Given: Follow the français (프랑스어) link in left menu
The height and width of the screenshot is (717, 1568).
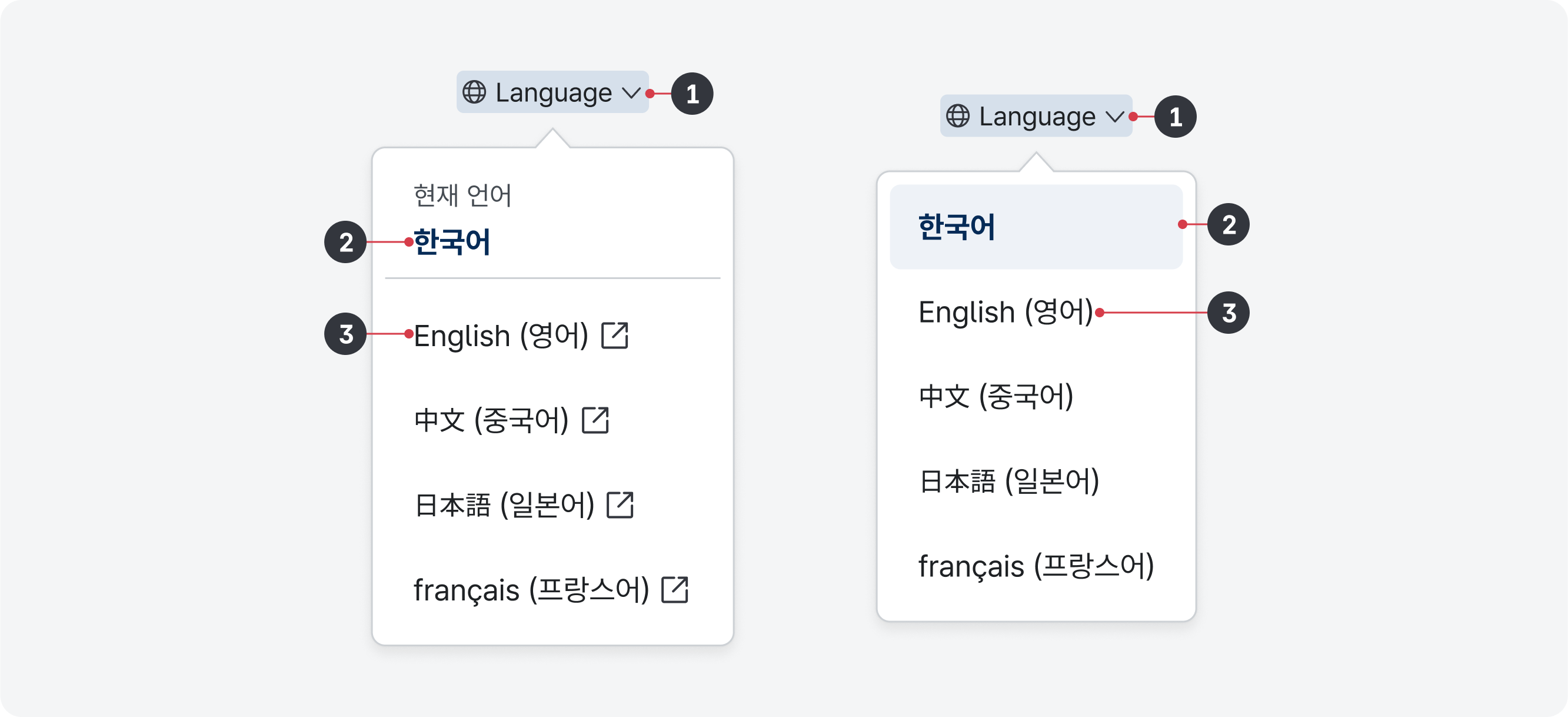Looking at the screenshot, I should [531, 590].
